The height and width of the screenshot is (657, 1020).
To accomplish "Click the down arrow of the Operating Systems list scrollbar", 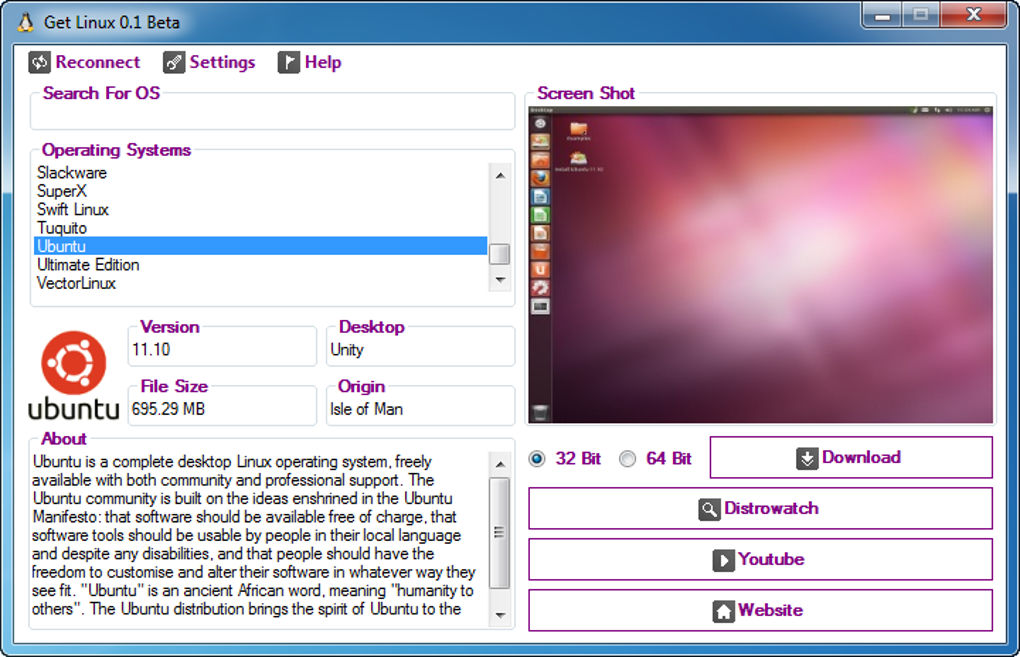I will tap(500, 280).
